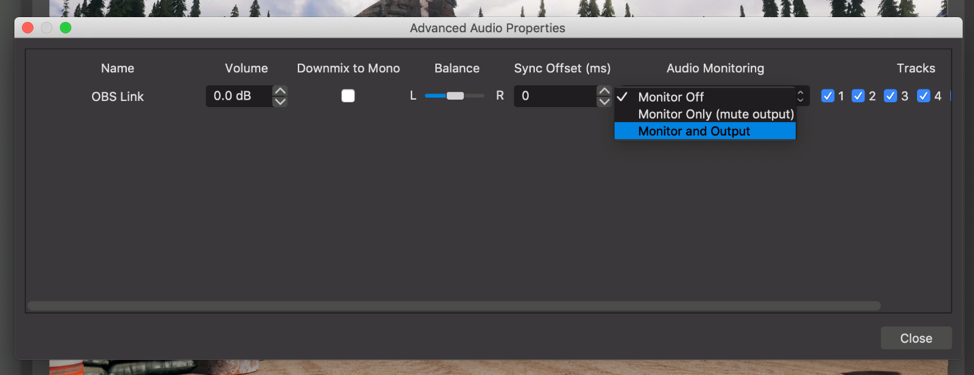Viewport: 974px width, 375px height.
Task: Uncheck track 2 for OBS Link
Action: pyautogui.click(x=858, y=96)
